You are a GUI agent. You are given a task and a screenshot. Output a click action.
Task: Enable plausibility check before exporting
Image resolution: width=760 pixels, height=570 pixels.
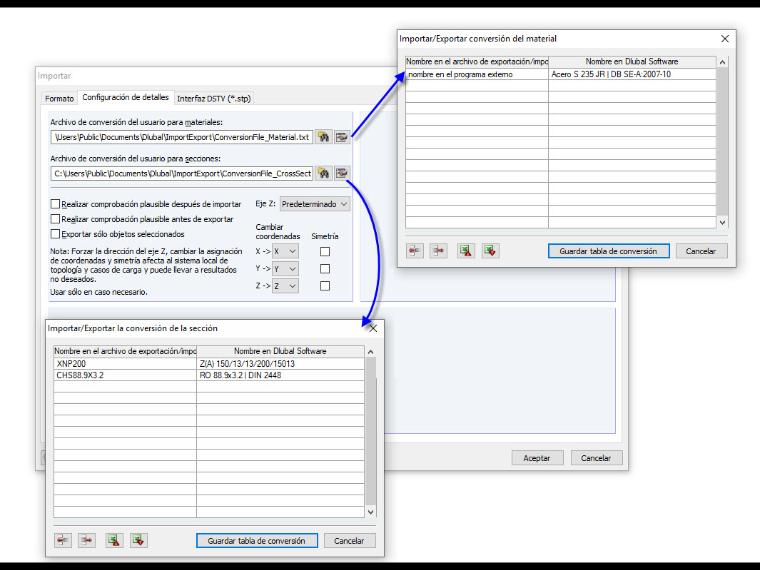coord(55,219)
